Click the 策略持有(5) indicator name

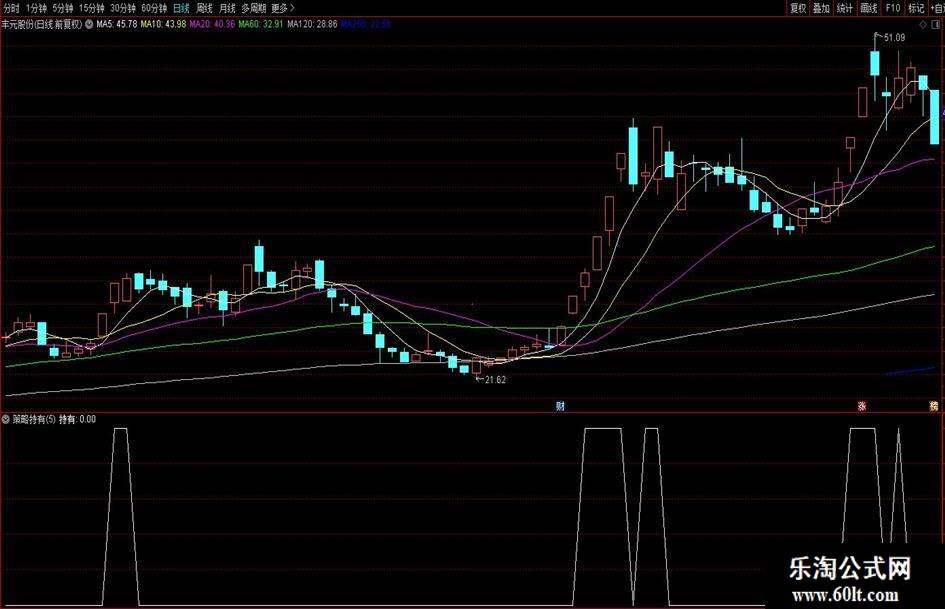click(x=34, y=419)
